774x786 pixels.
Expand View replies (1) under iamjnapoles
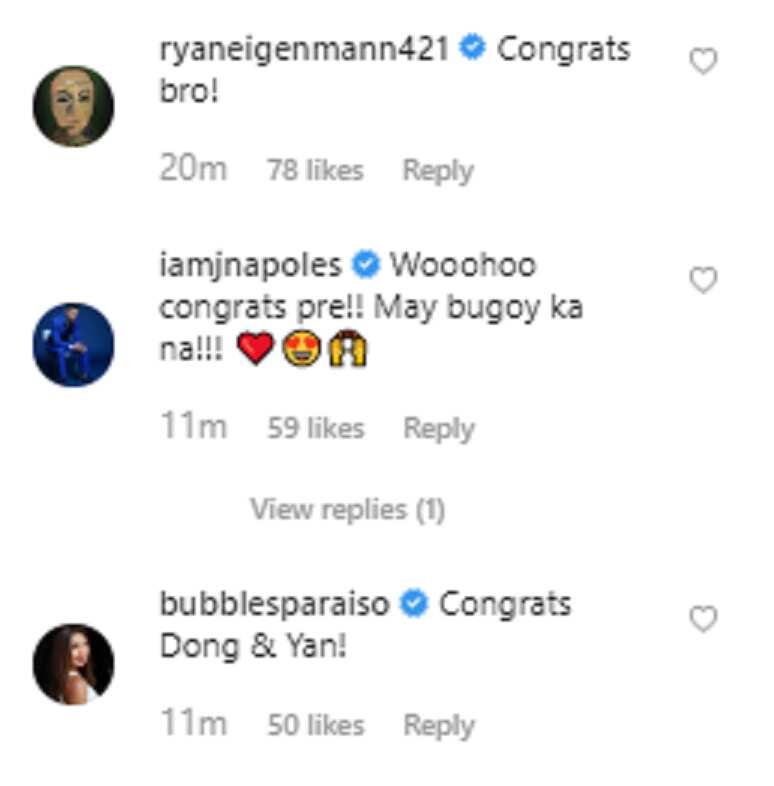[347, 510]
